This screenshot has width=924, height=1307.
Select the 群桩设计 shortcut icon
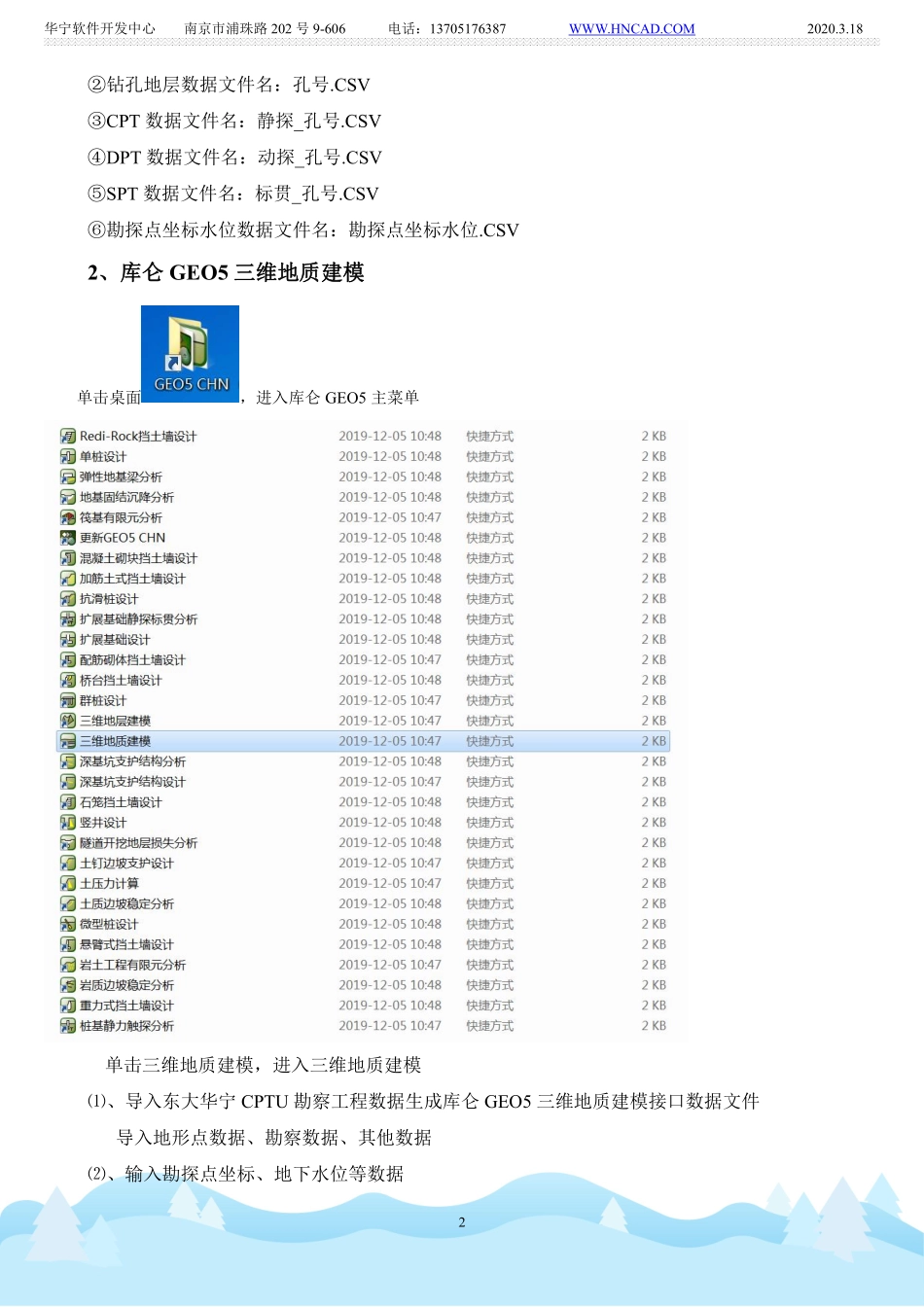click(x=68, y=701)
